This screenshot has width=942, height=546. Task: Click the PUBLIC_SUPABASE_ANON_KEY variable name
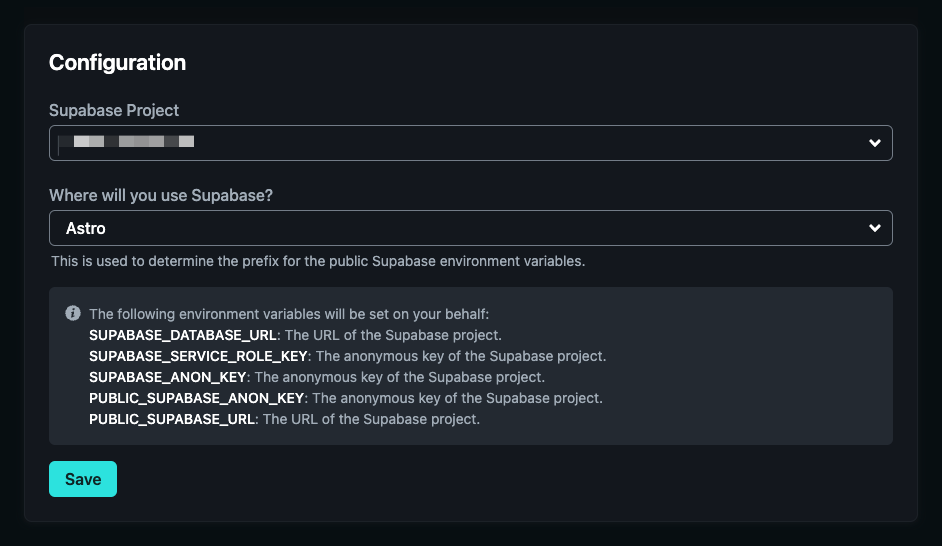196,398
